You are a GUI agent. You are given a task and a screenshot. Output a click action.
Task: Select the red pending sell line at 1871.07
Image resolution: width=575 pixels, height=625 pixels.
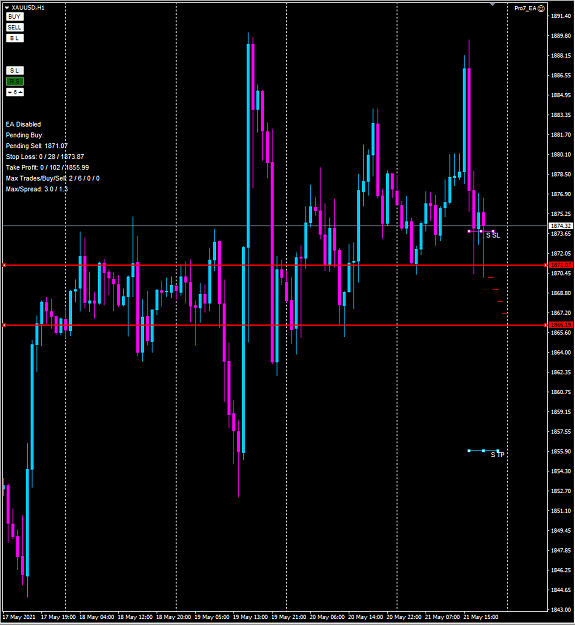pos(275,265)
